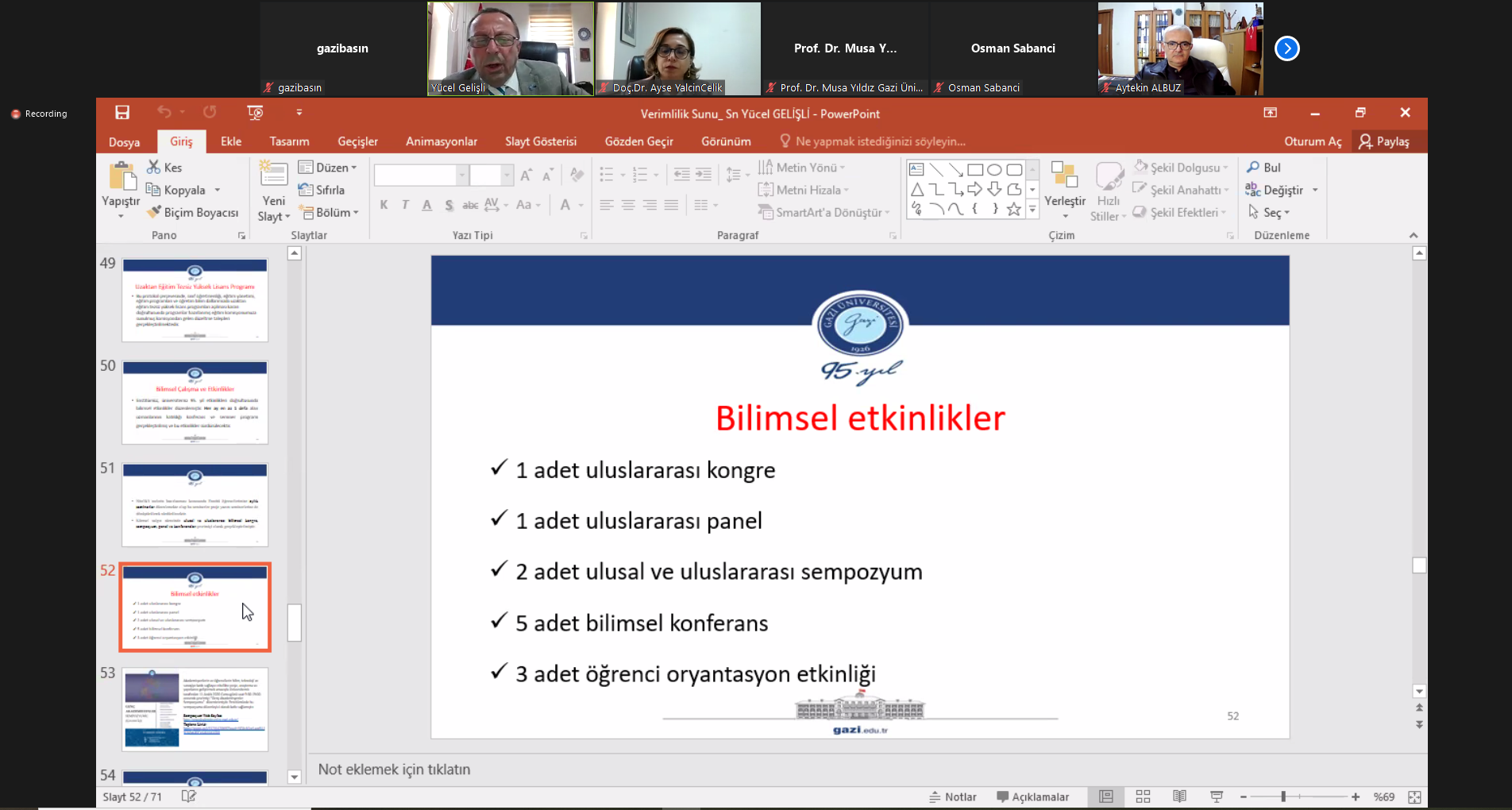Switch to Geçişler ribbon tab
The image size is (1512, 810).
[357, 141]
